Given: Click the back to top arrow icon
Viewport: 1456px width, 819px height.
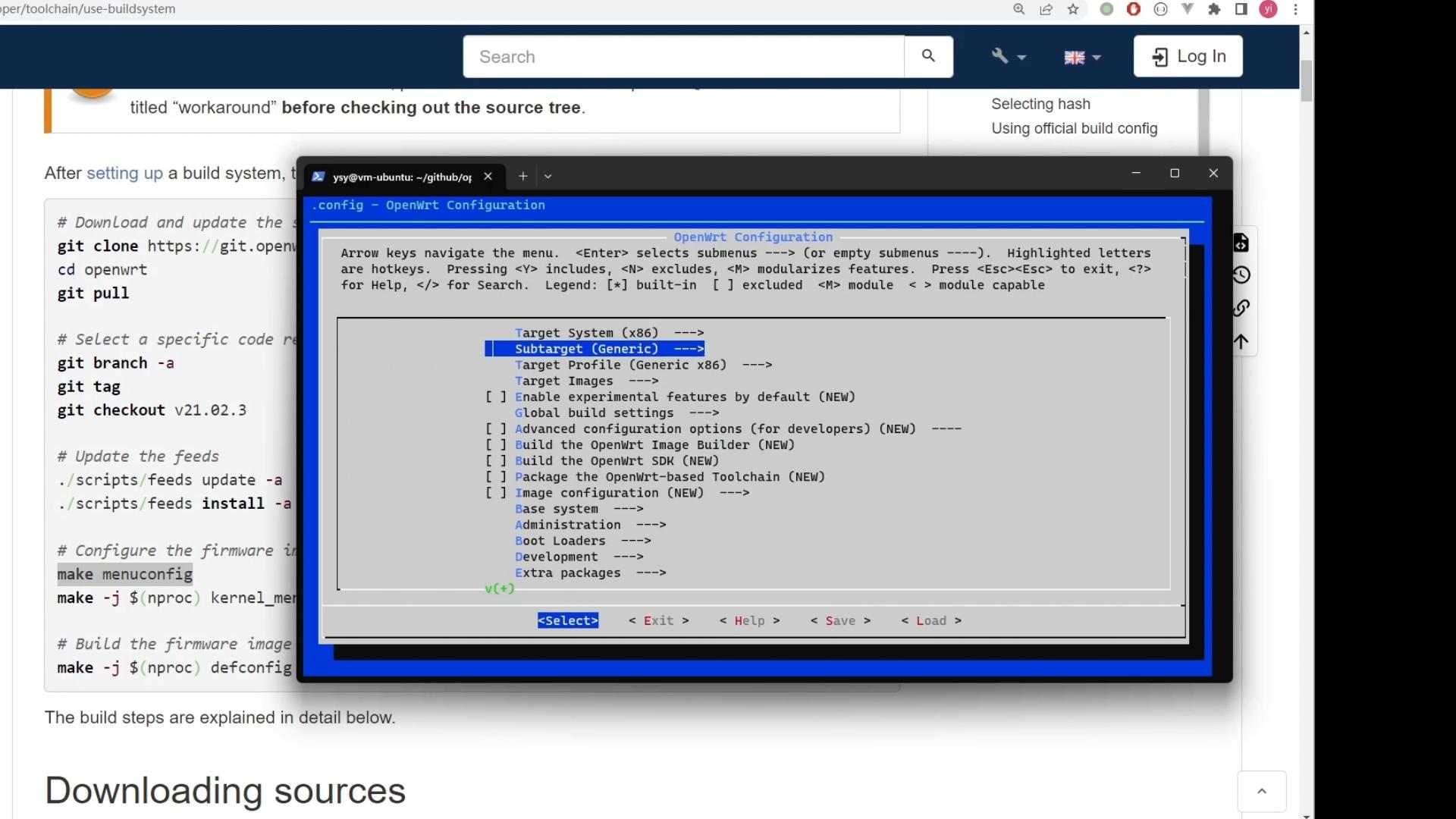Looking at the screenshot, I should 1241,341.
